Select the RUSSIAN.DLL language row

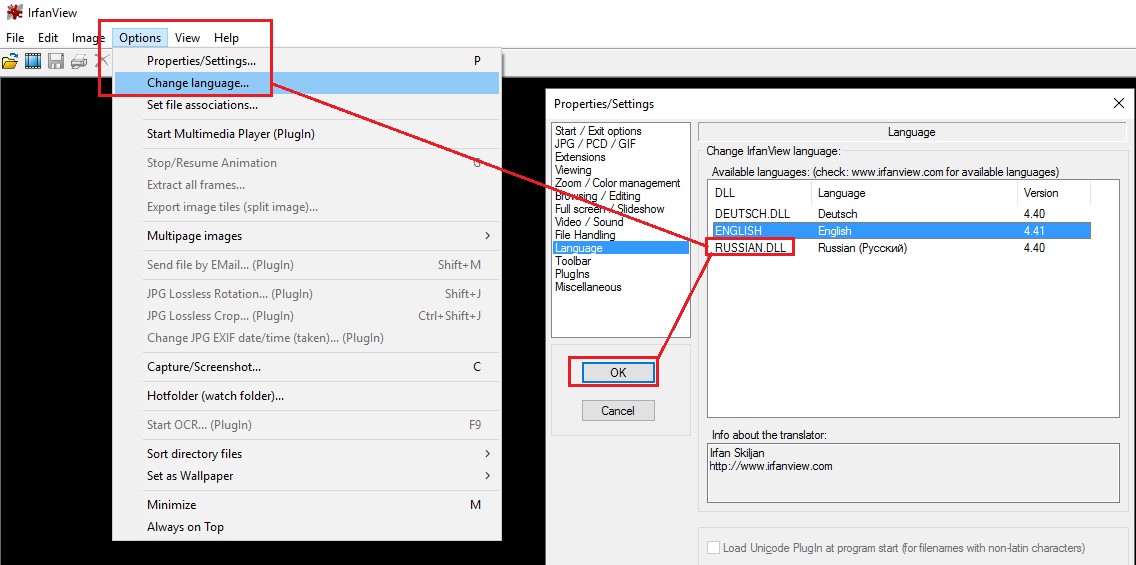tap(900, 248)
